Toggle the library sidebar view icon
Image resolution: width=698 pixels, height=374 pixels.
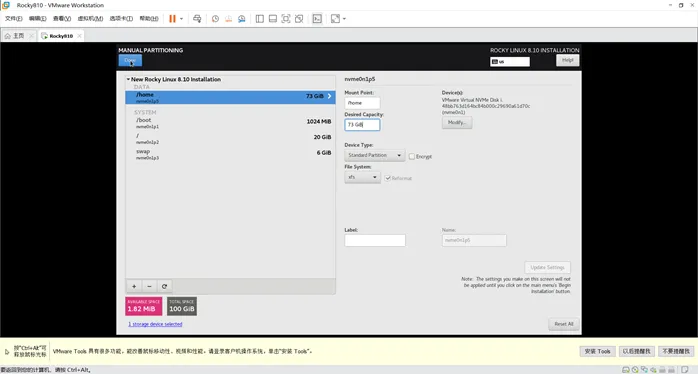pyautogui.click(x=260, y=19)
